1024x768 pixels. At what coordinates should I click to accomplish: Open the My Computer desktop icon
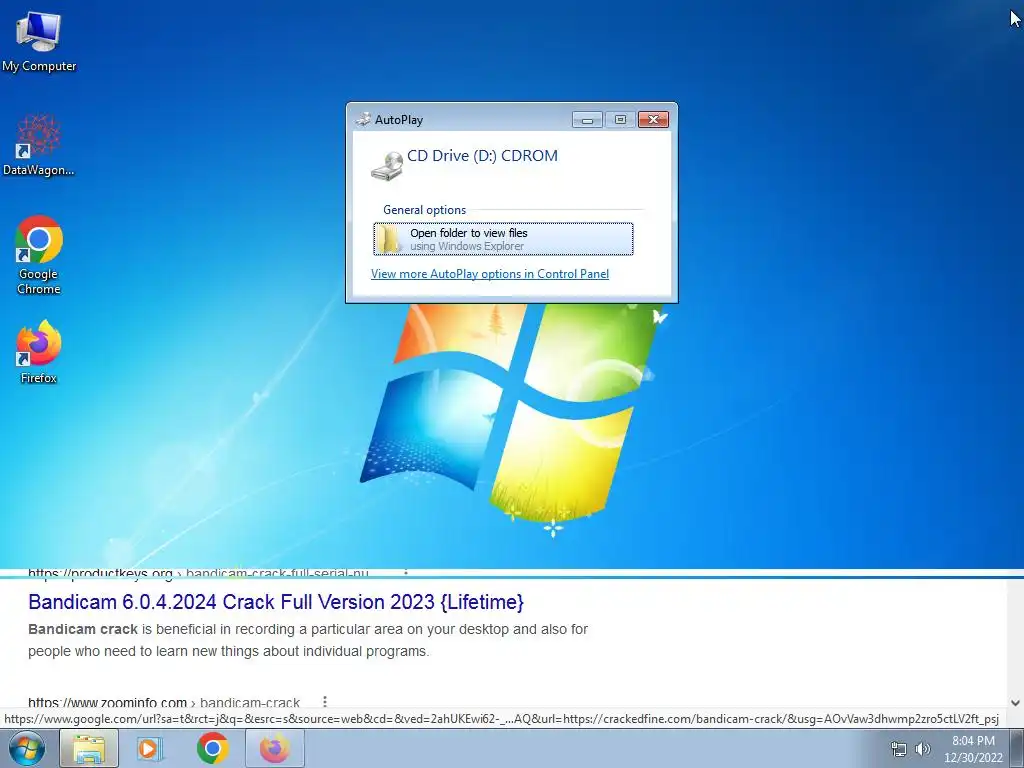pos(39,40)
